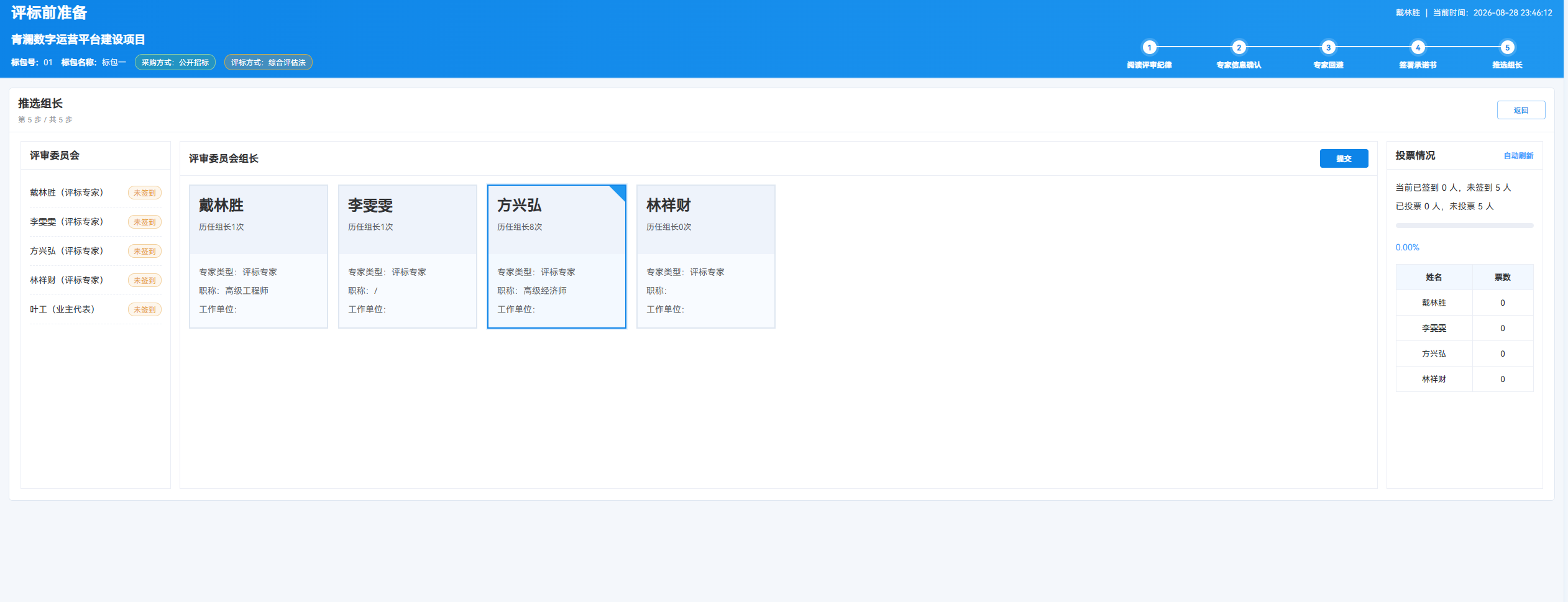This screenshot has width=1568, height=602.
Task: Click the 票数 column header
Action: click(1503, 277)
